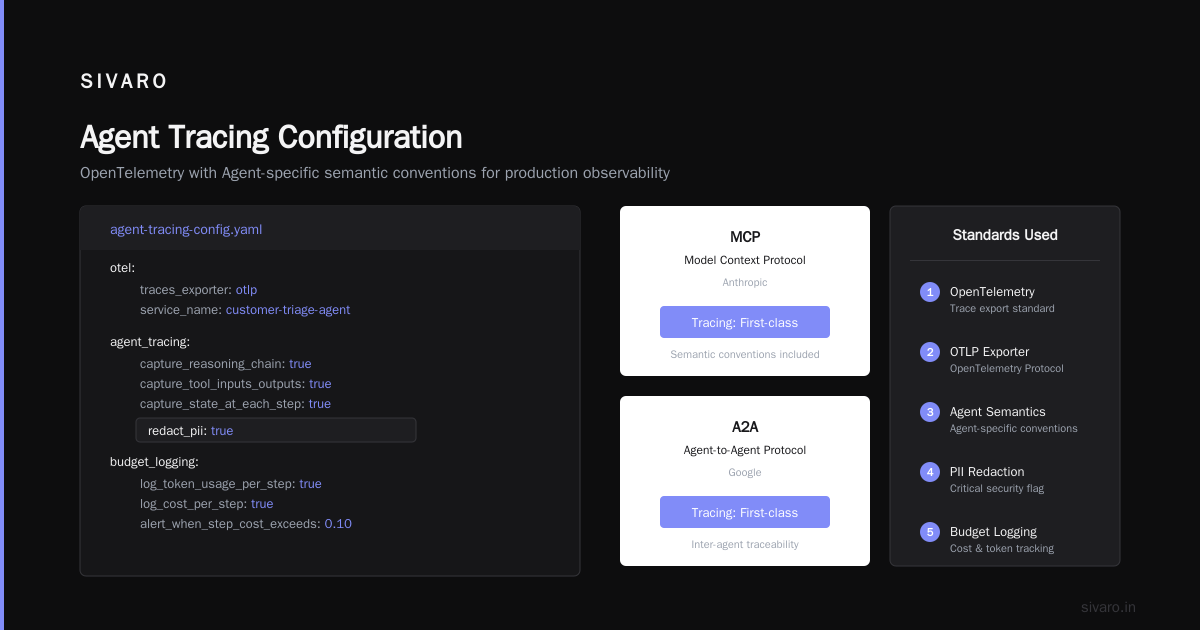Click the sivaro.in link
This screenshot has width=1200, height=630.
click(x=1108, y=607)
